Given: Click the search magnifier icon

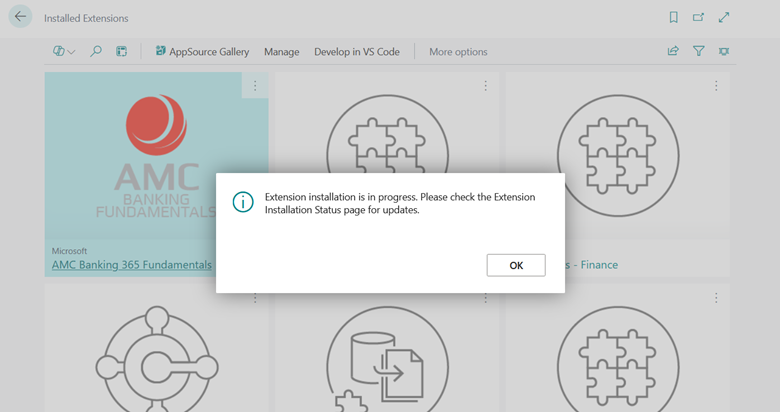Looking at the screenshot, I should (96, 51).
